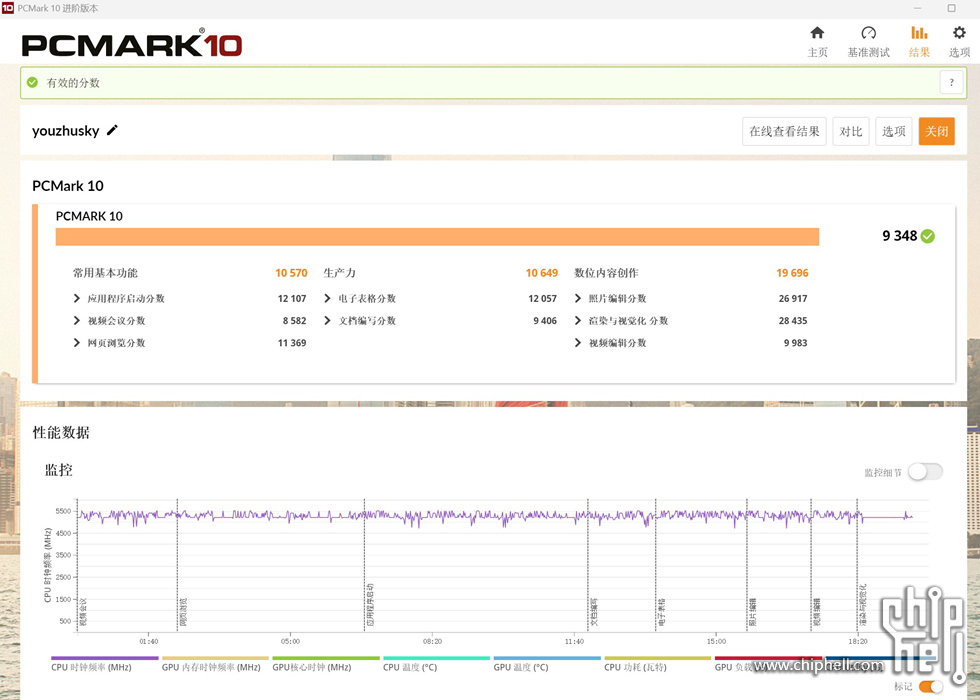This screenshot has height=700, width=980.
Task: Go to the 主页 home icon
Action: 817,33
